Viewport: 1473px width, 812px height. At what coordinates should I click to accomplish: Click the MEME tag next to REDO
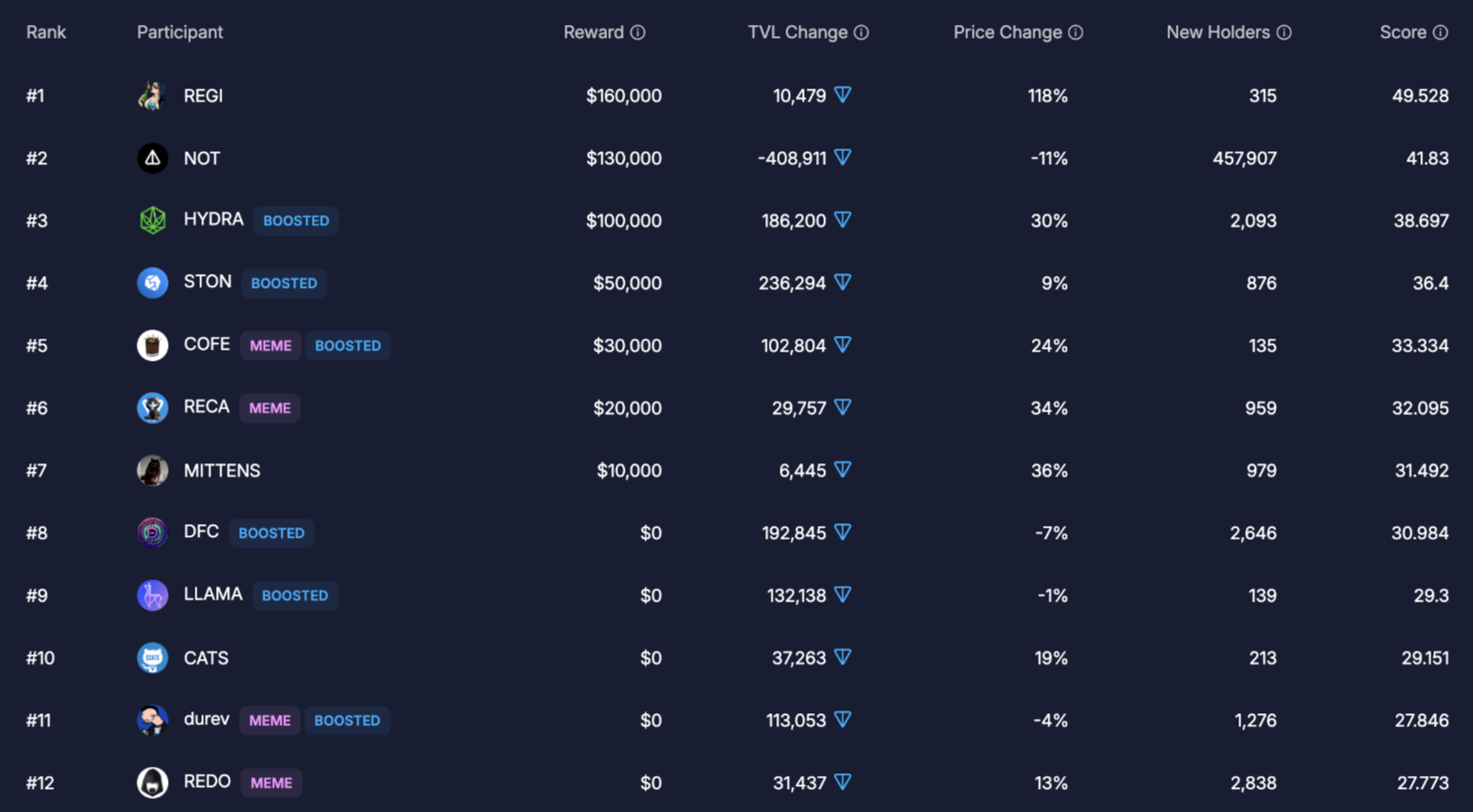271,782
